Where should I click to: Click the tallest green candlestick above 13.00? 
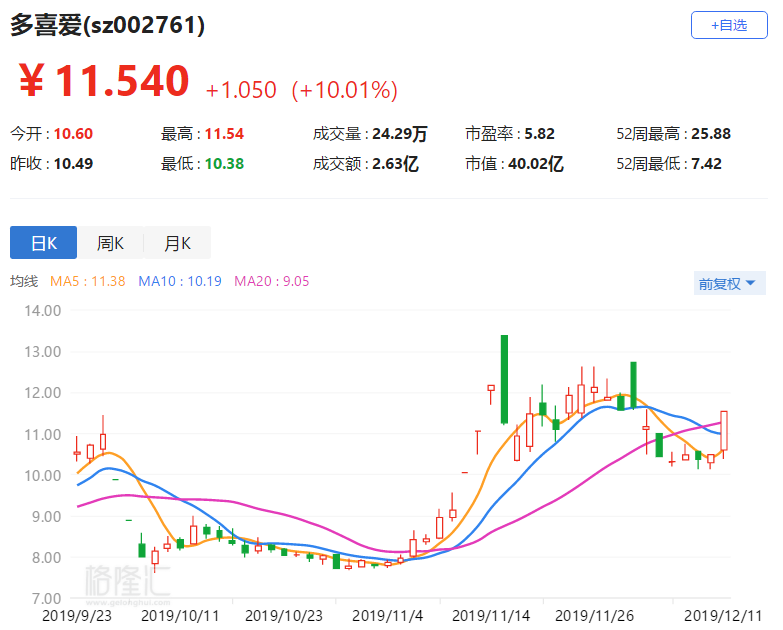click(504, 379)
